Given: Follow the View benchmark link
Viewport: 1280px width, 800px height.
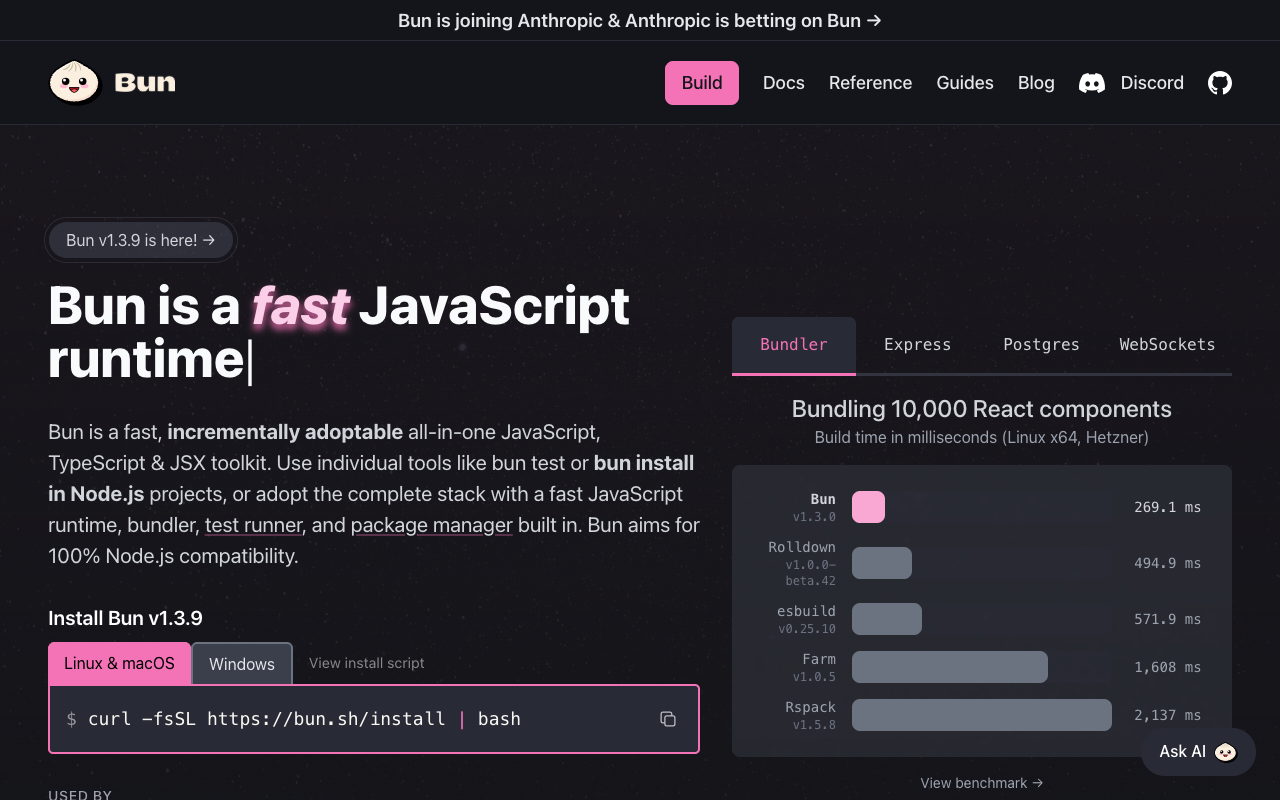Looking at the screenshot, I should tap(981, 783).
